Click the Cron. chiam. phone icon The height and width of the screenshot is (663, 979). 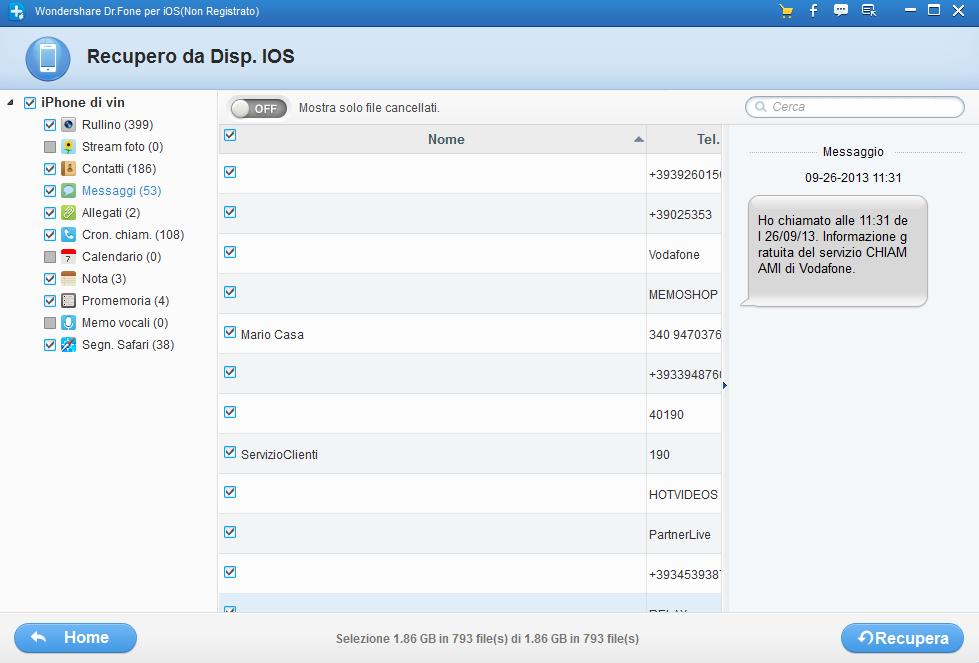click(x=69, y=235)
